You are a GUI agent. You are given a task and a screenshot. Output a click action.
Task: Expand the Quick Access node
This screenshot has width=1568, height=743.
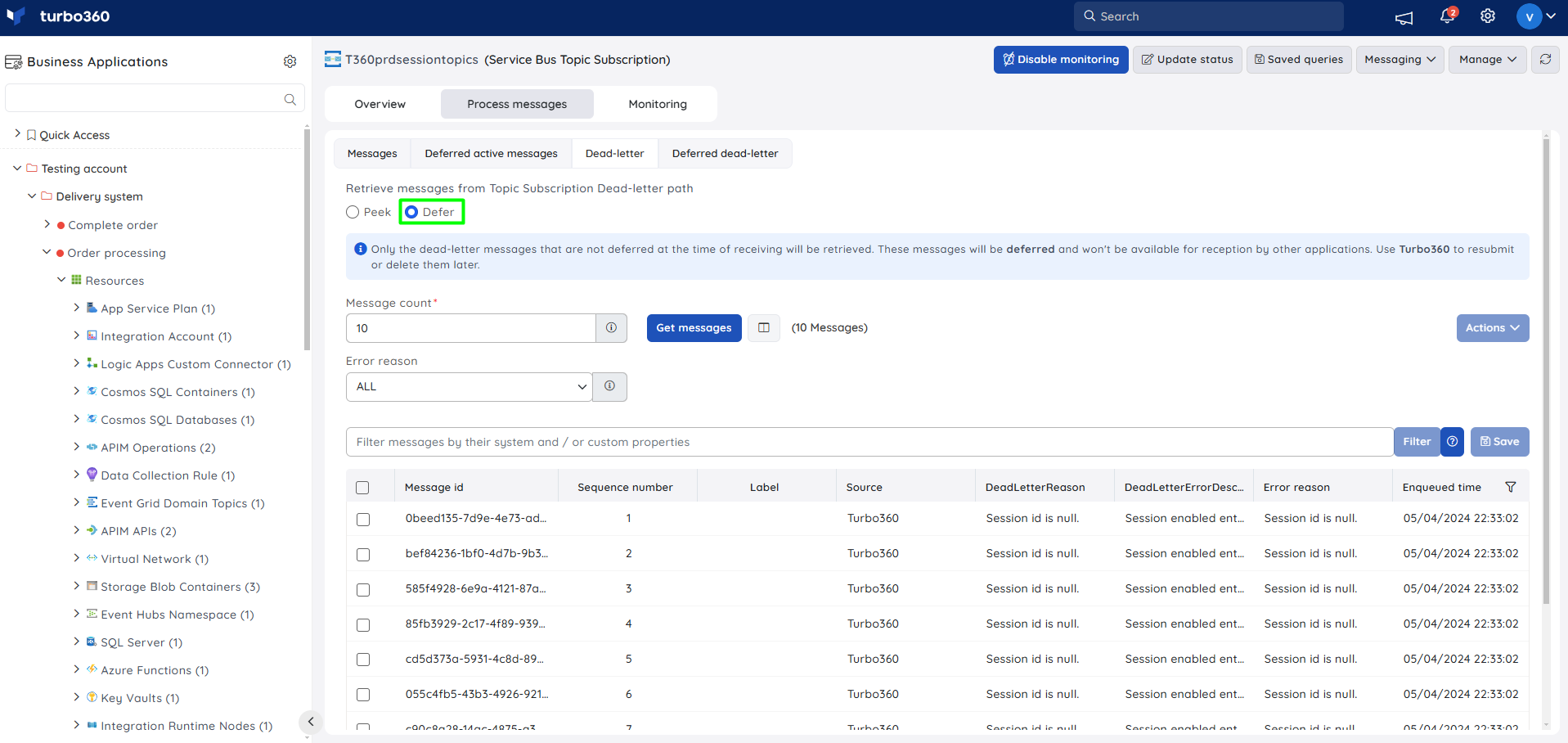point(17,133)
